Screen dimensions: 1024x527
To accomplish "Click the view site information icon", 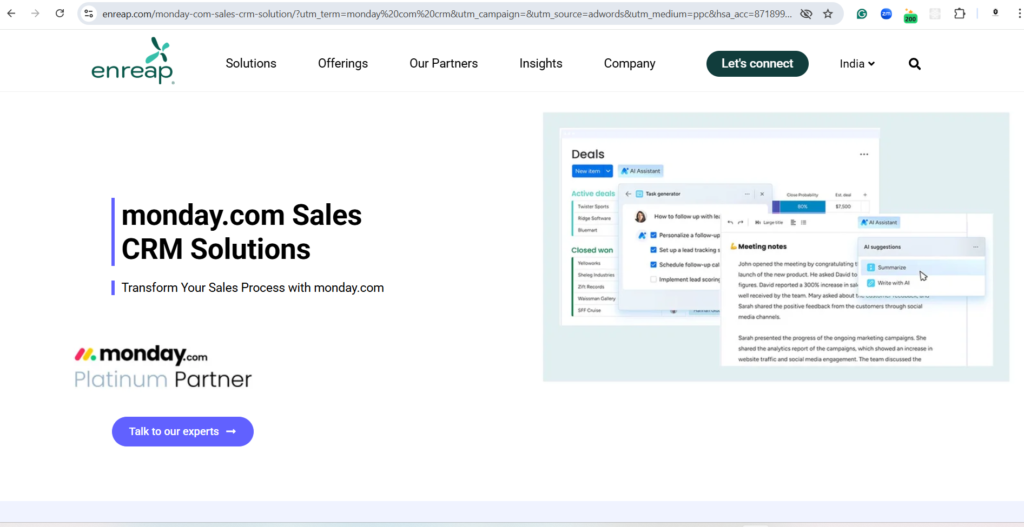I will click(89, 14).
